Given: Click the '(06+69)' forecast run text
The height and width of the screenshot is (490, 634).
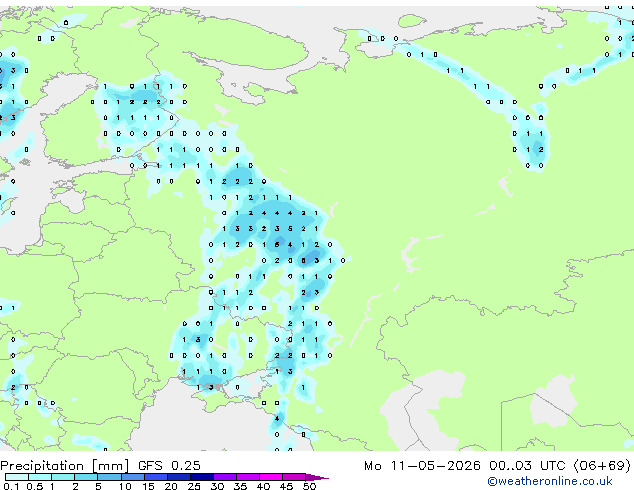Looking at the screenshot, I should pos(602,466).
